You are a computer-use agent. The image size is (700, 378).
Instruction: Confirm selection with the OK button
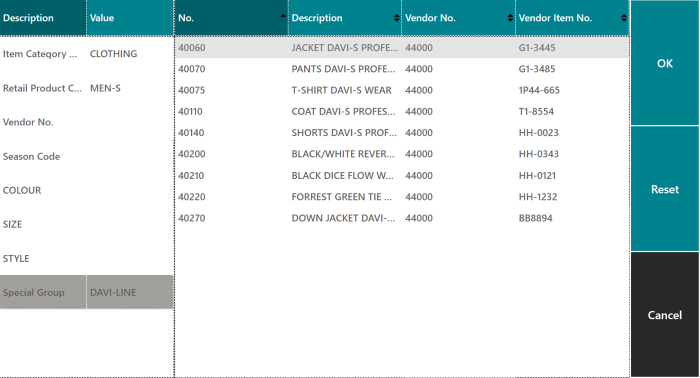[x=665, y=63]
